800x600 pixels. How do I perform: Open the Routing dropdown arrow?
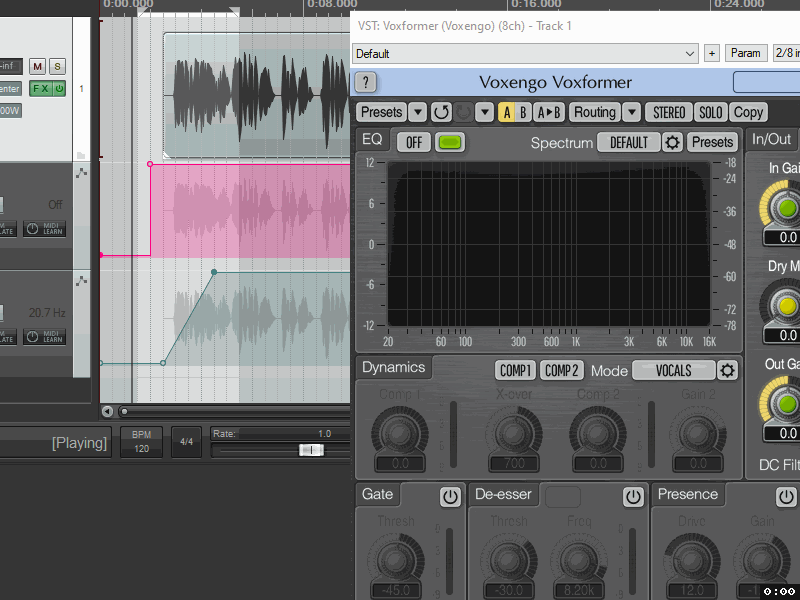tap(632, 112)
